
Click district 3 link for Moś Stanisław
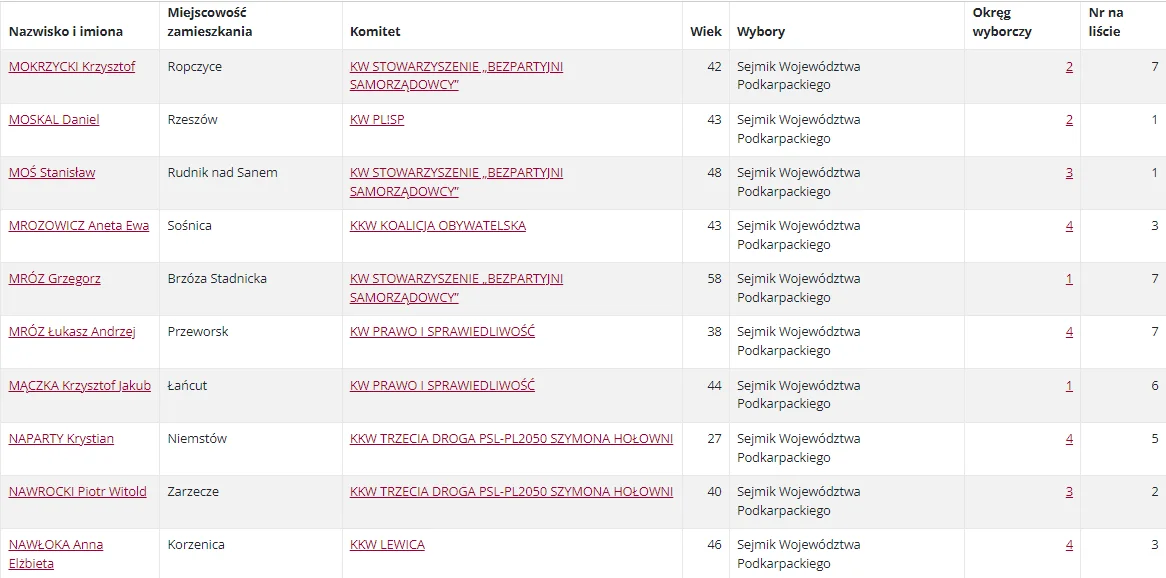tap(1069, 173)
